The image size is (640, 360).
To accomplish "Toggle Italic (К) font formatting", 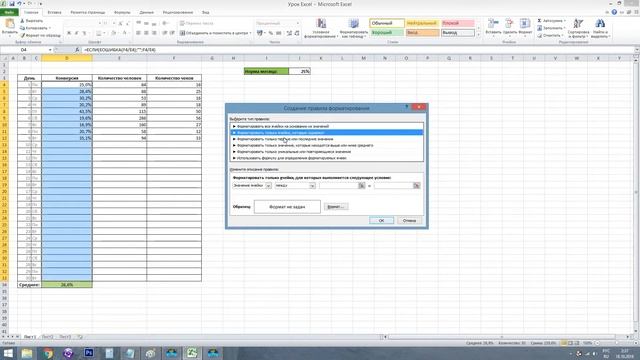I will [x=76, y=33].
